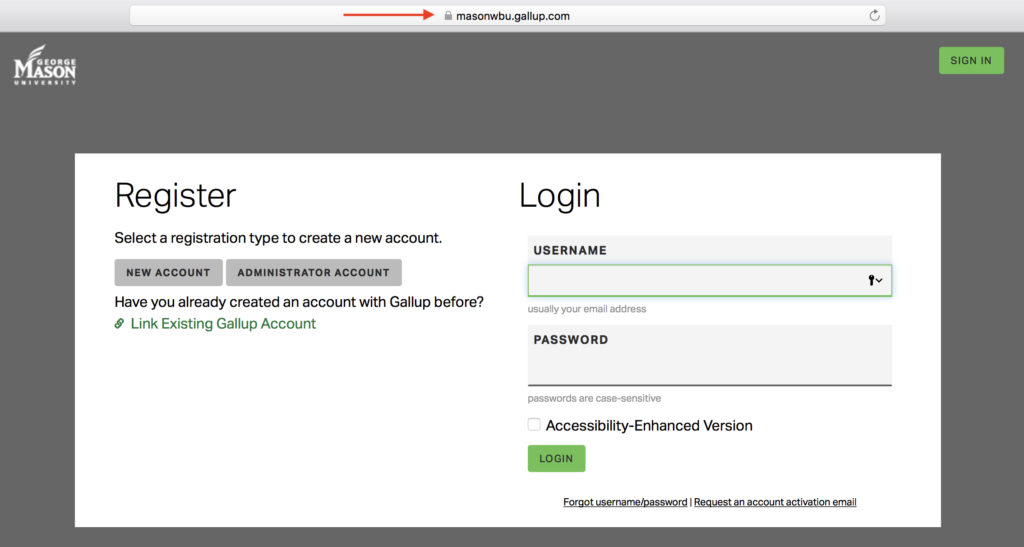Enable the Accessibility-Enhanced Version checkbox

point(534,425)
